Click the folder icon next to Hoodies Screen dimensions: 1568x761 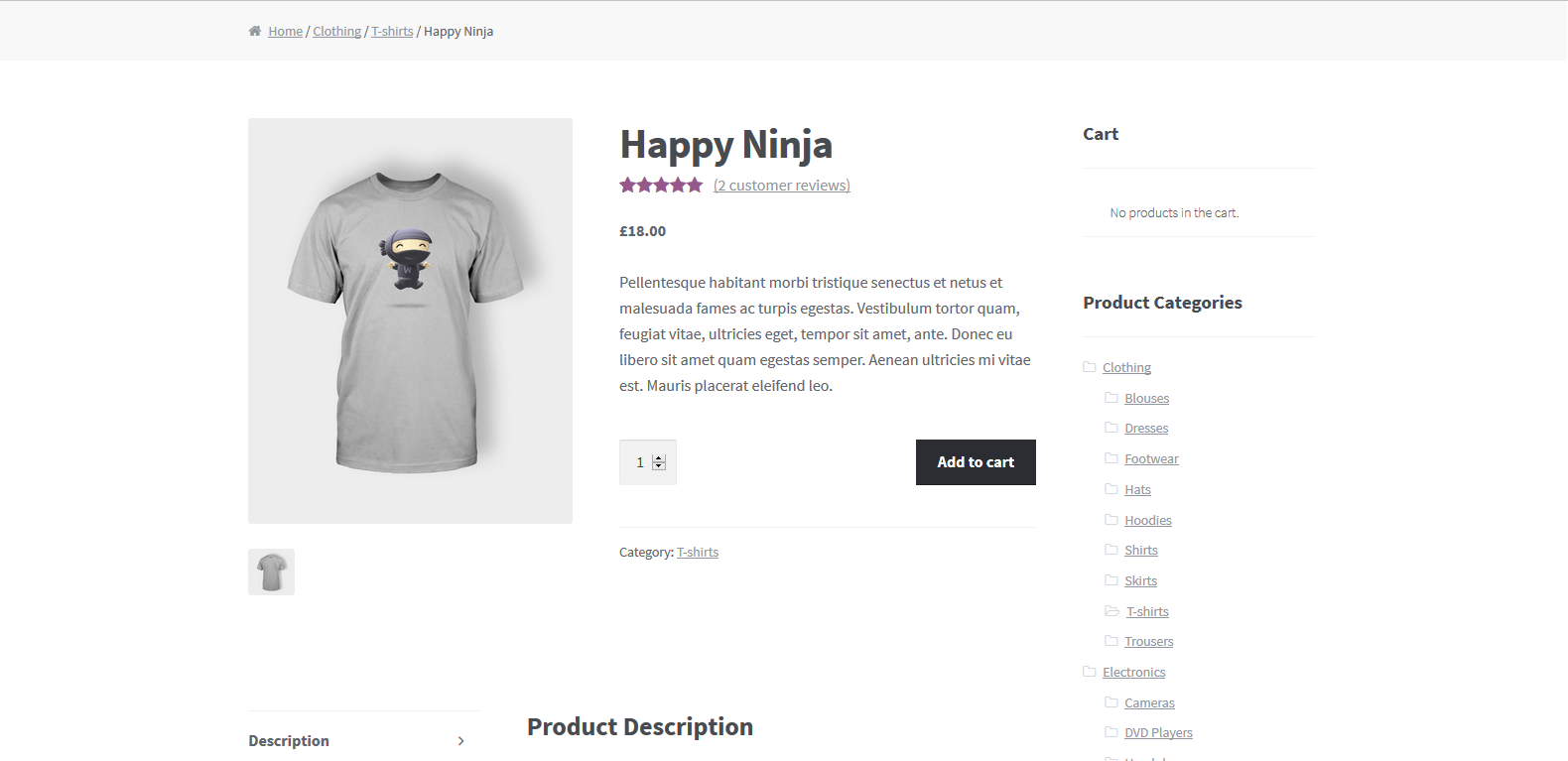pos(1111,520)
